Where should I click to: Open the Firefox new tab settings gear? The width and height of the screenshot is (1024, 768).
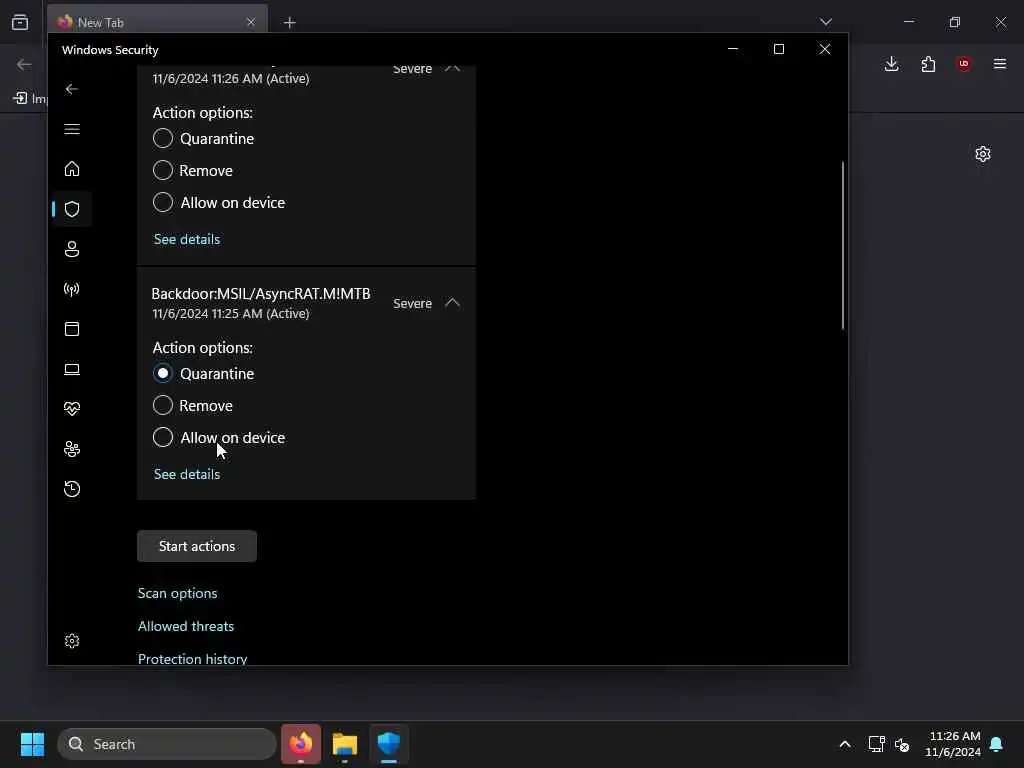tap(983, 154)
